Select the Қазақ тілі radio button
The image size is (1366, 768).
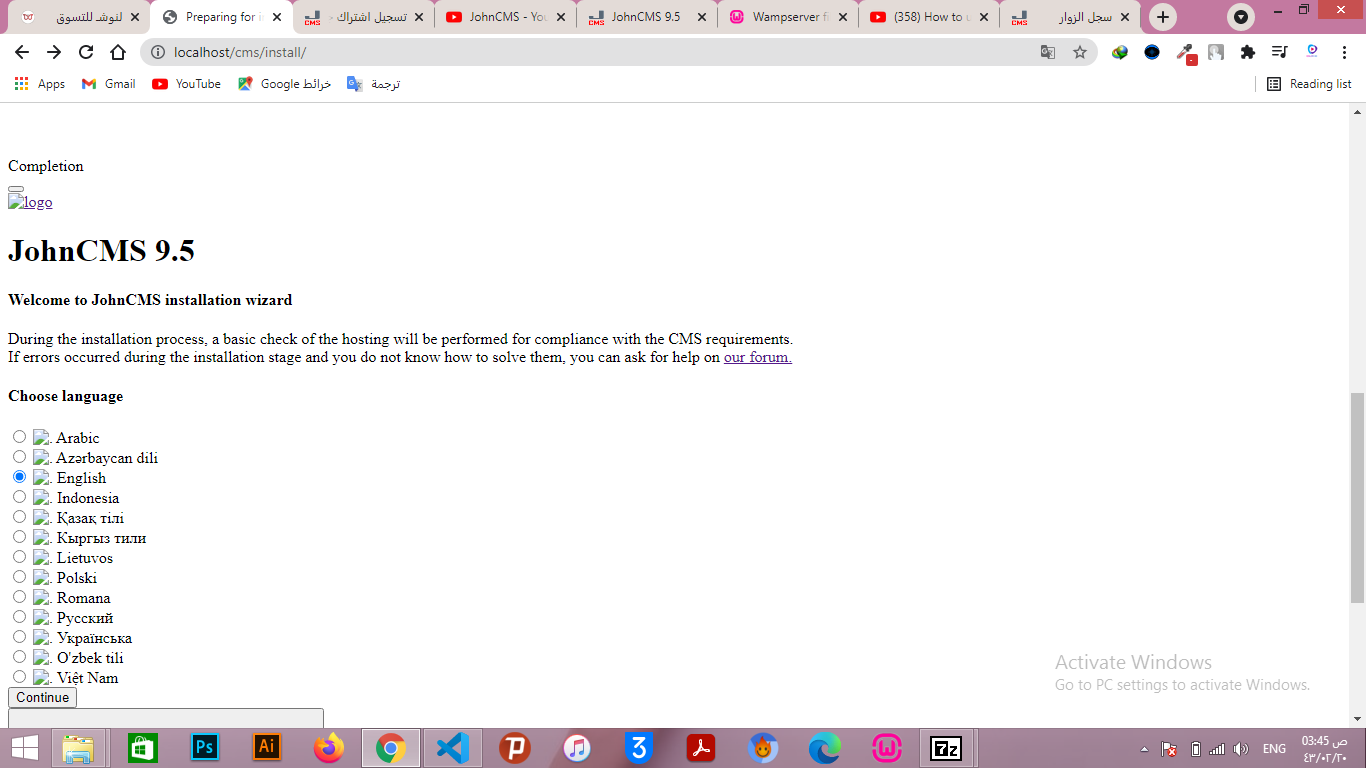pyautogui.click(x=19, y=517)
